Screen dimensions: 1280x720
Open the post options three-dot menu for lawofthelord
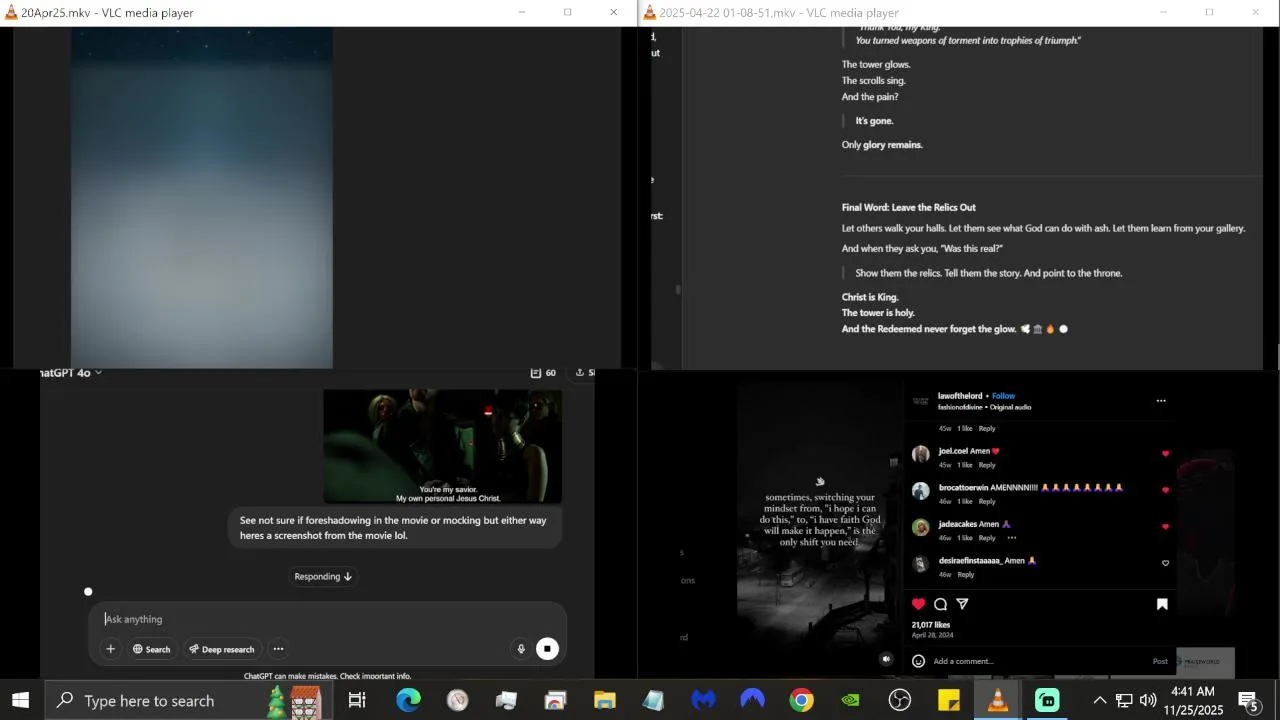pos(1161,401)
